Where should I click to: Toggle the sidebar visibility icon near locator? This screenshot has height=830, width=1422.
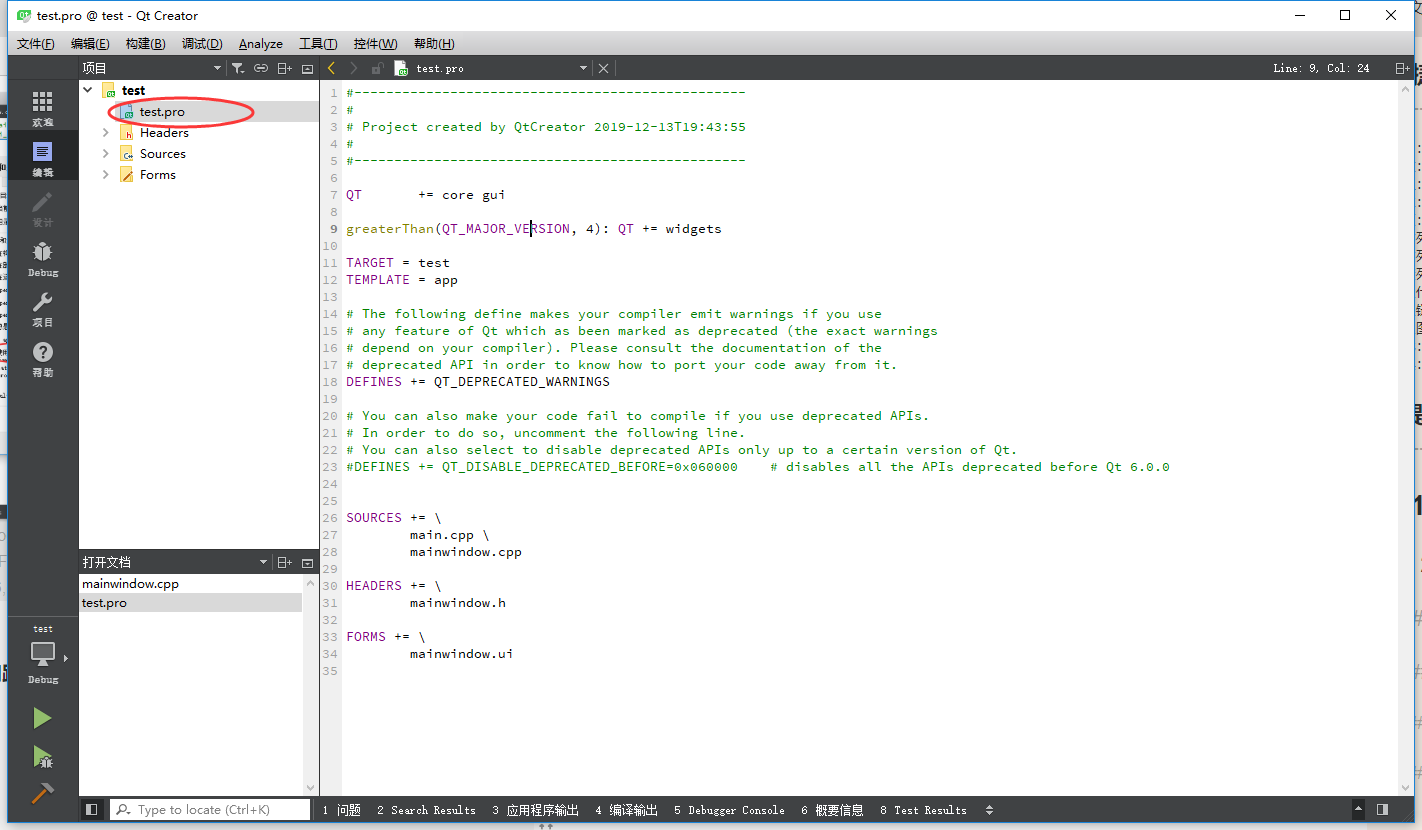[x=91, y=809]
